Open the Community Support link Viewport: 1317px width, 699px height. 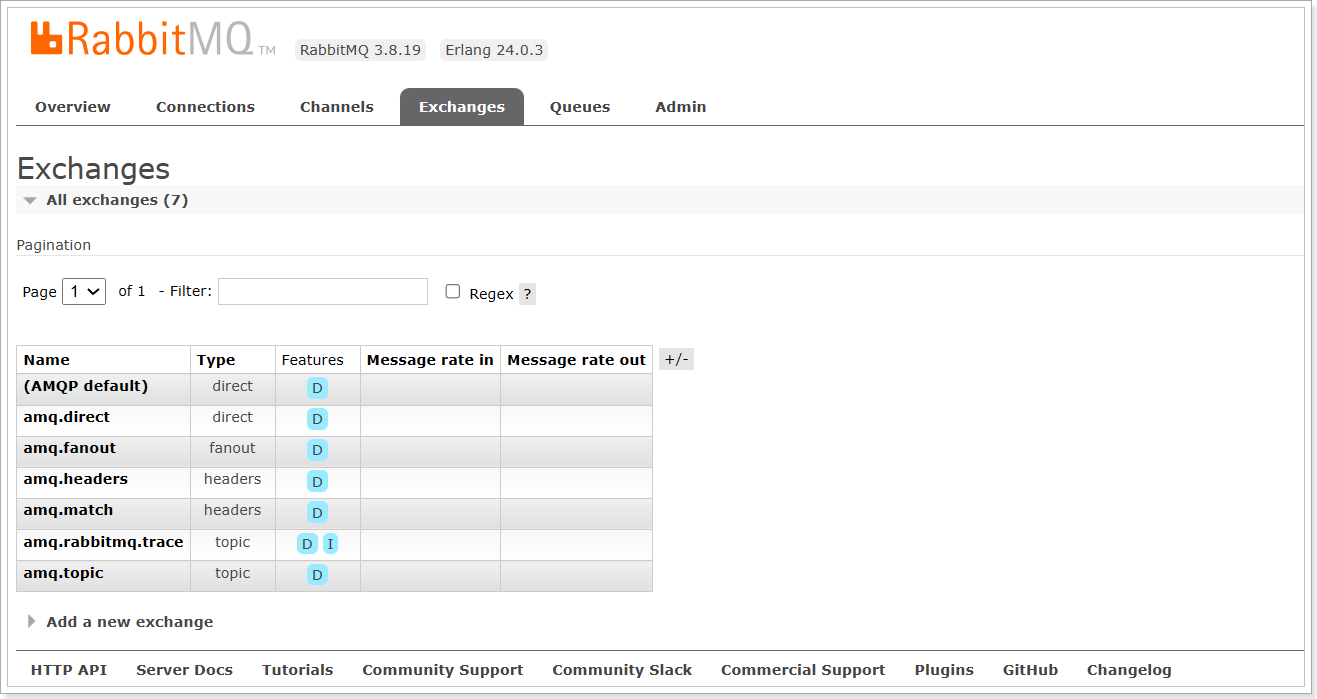443,670
